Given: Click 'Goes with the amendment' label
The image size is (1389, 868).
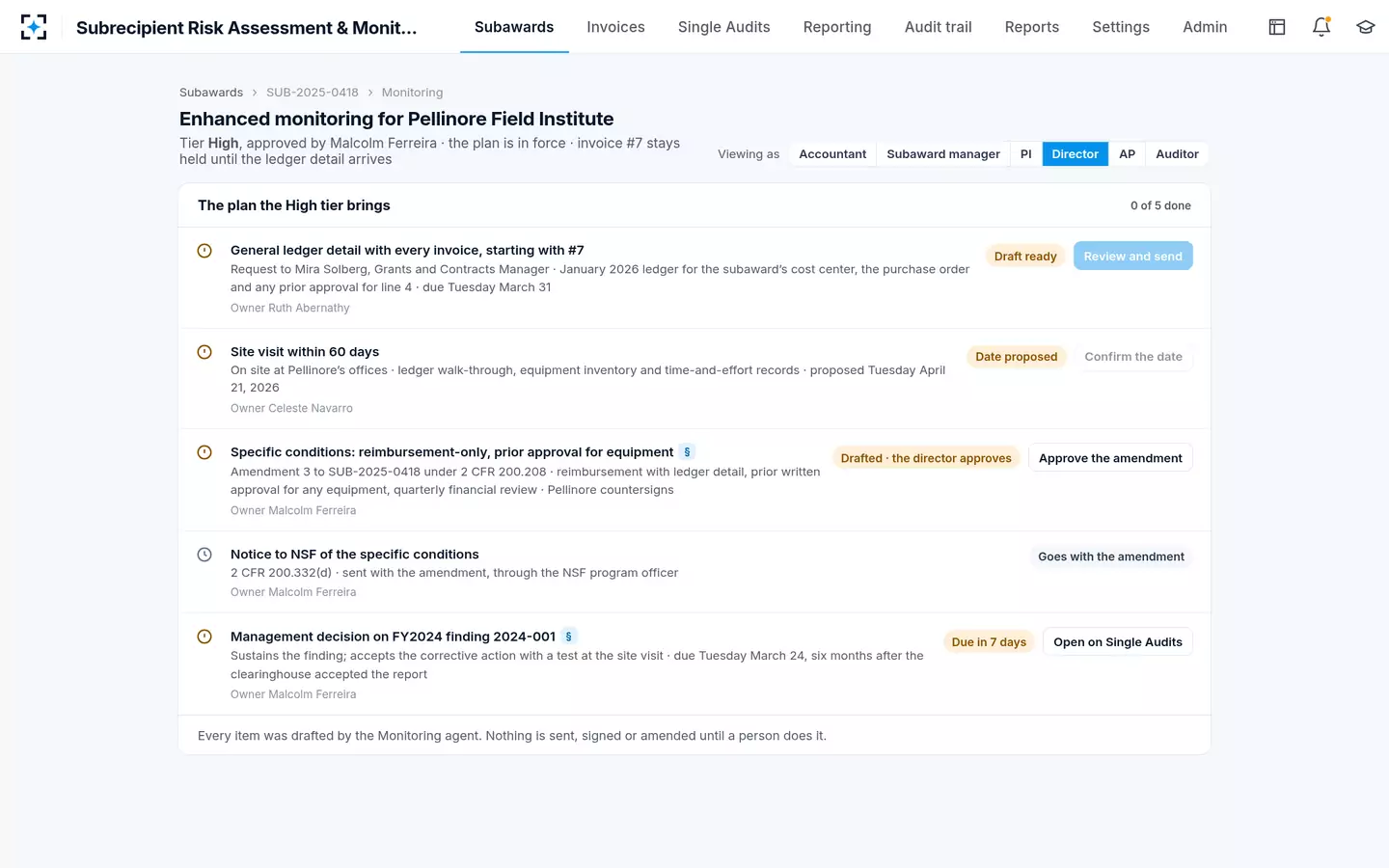Looking at the screenshot, I should [1111, 556].
